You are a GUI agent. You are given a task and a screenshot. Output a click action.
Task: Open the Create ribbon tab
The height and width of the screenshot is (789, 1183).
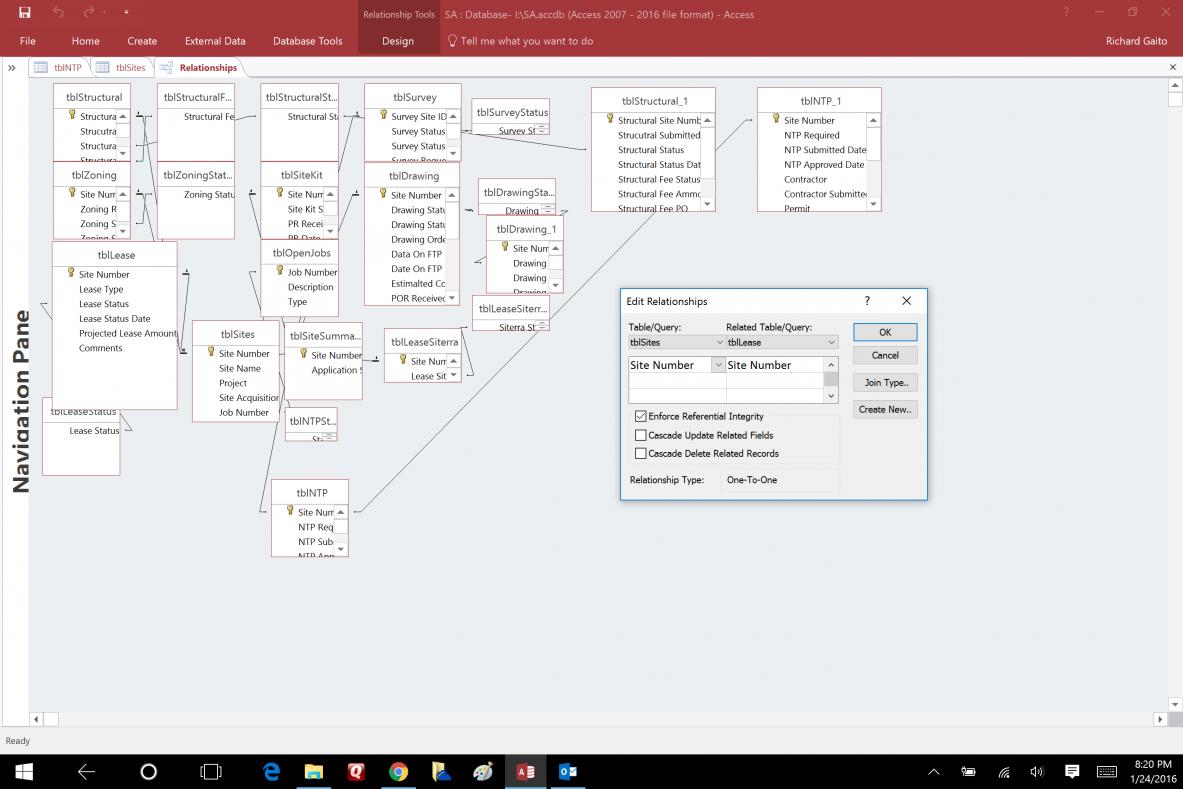point(142,41)
